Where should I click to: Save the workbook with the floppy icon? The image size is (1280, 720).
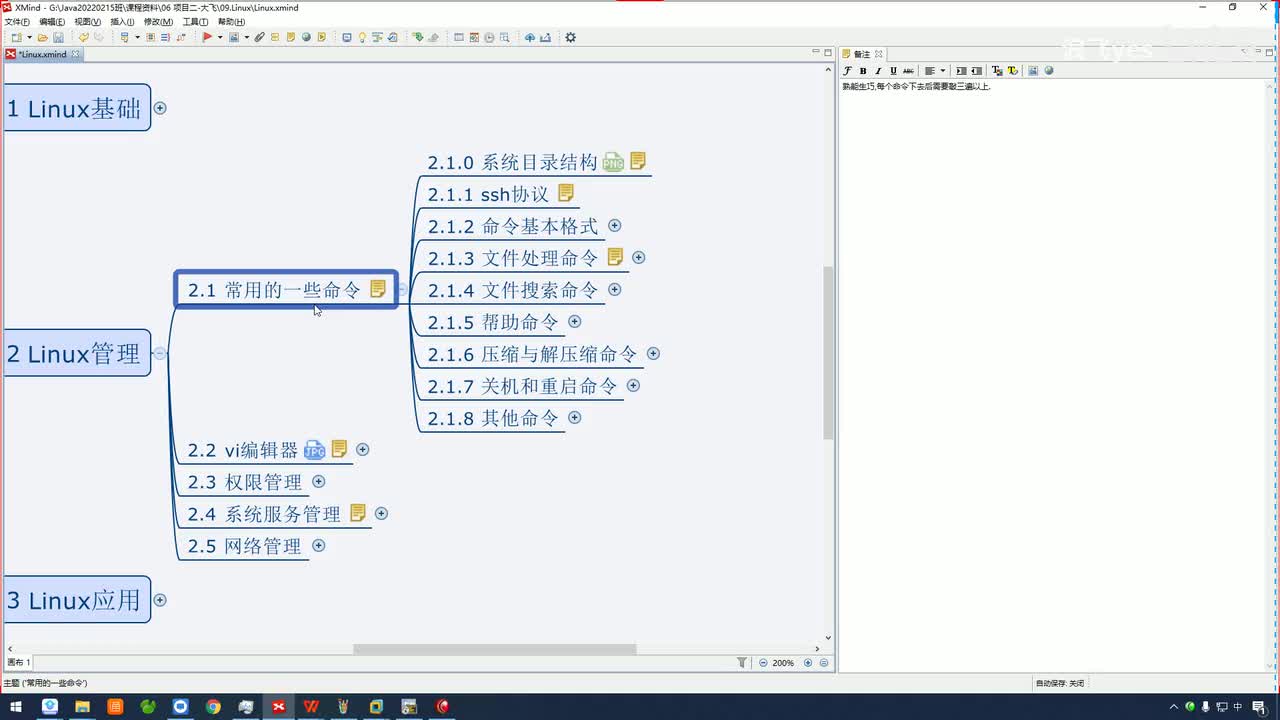[x=59, y=38]
